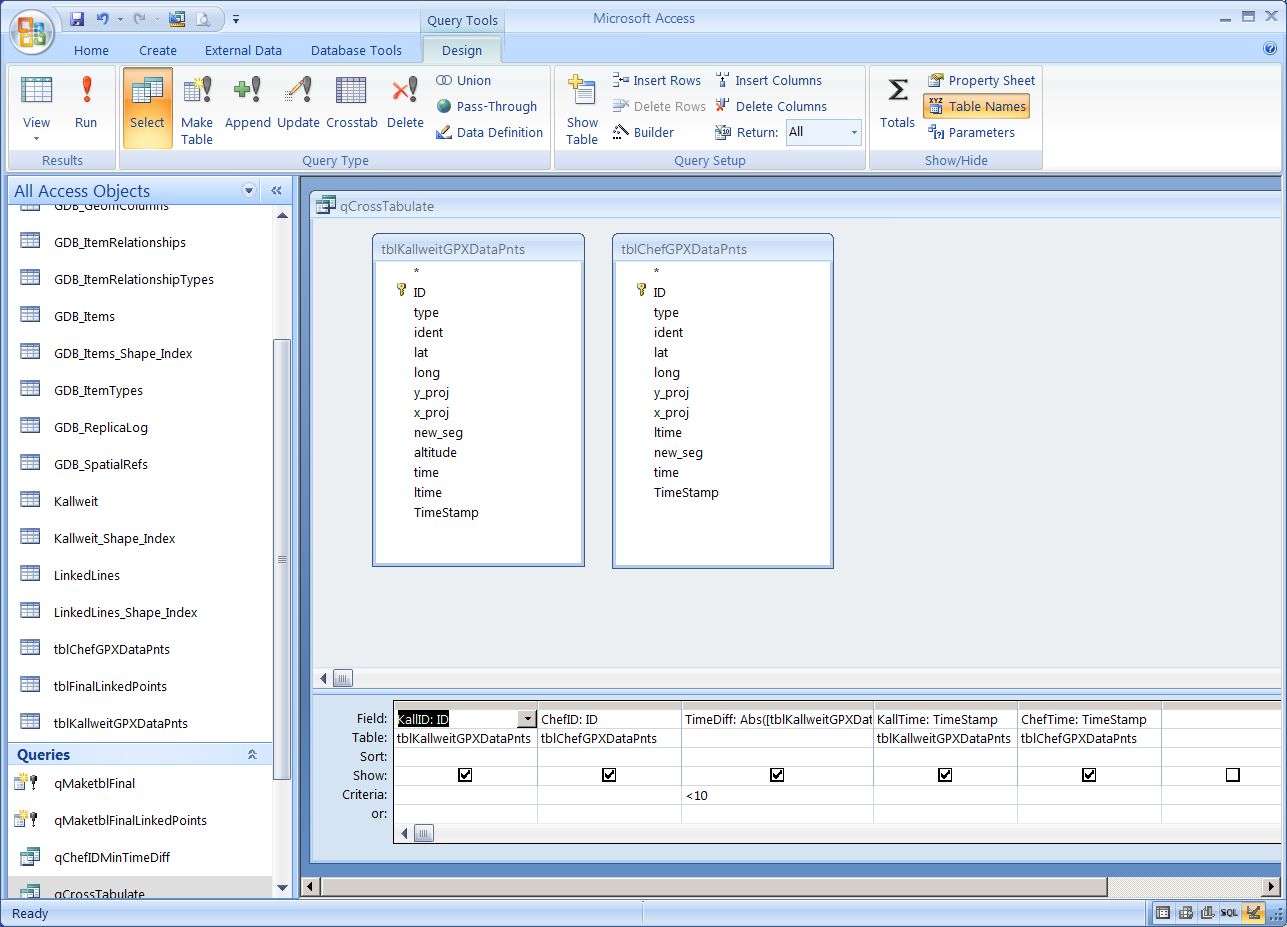
Task: Switch to Design view in status bar
Action: coord(1252,913)
